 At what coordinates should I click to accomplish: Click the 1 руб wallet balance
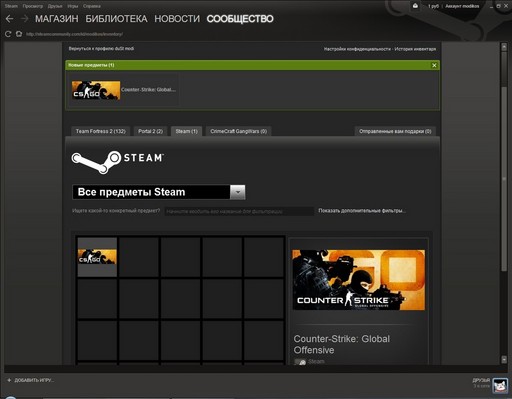433,6
